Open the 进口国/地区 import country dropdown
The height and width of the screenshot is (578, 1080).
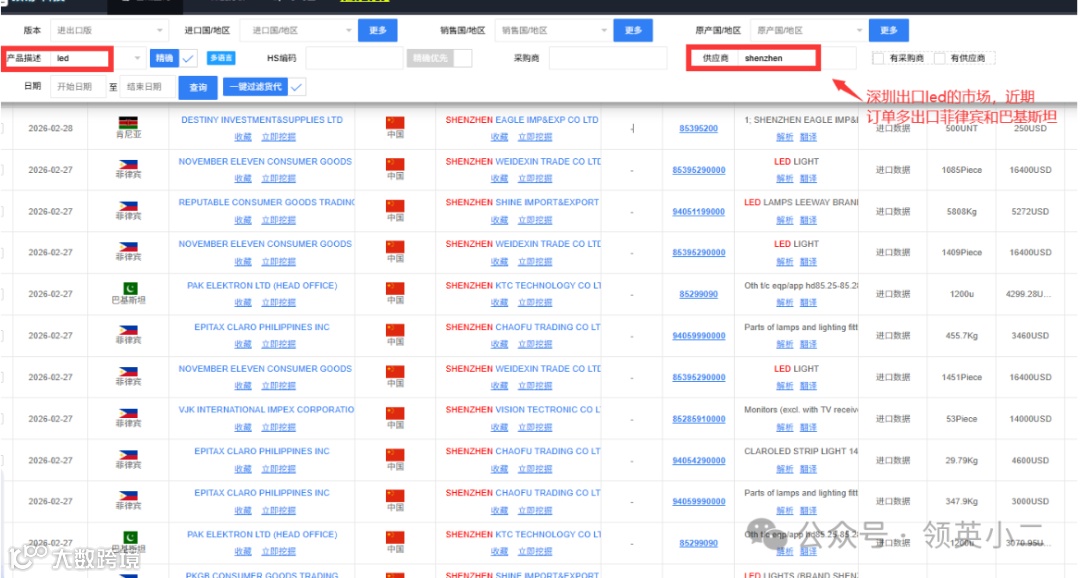point(298,30)
